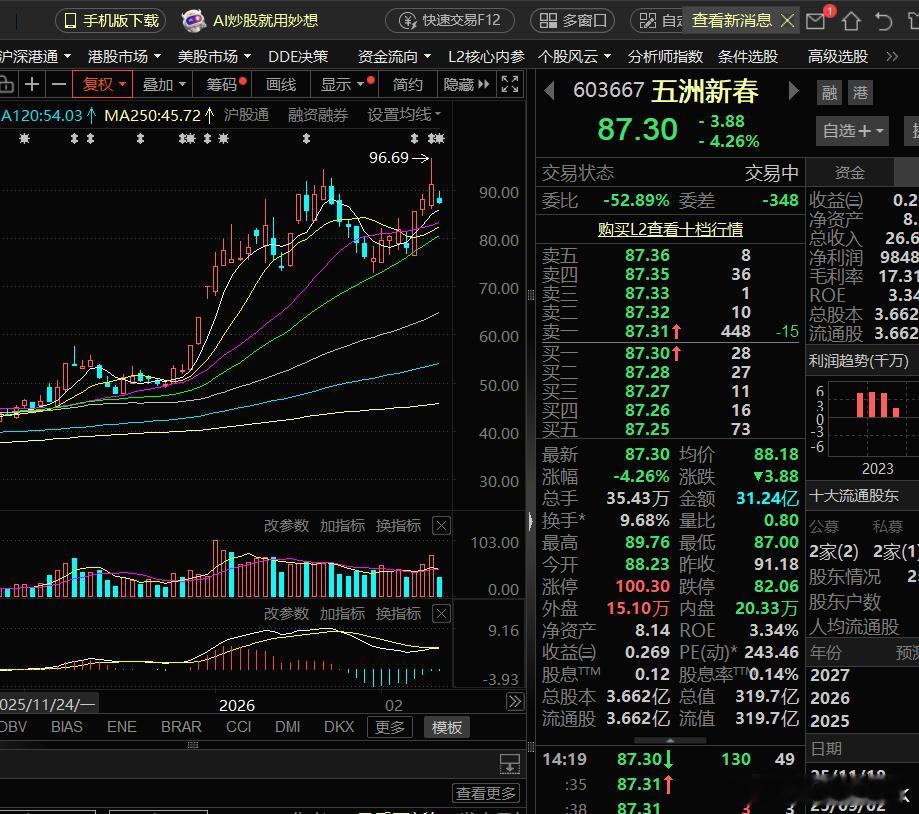Viewport: 919px width, 814px height.
Task: Click 加指标 in volume pane
Action: (x=342, y=526)
